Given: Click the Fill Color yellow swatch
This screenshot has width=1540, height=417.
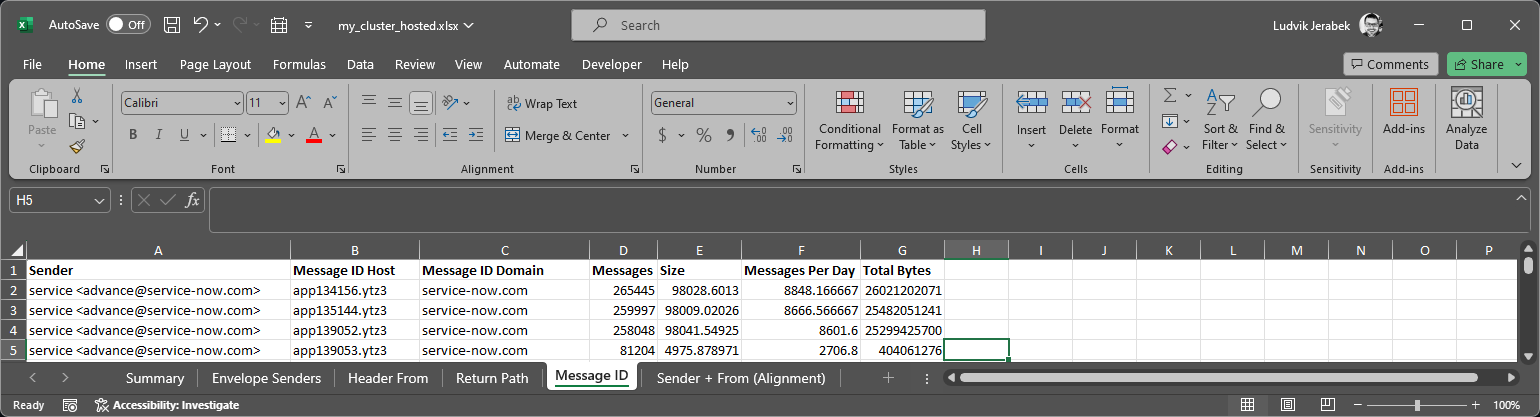Looking at the screenshot, I should (x=273, y=135).
